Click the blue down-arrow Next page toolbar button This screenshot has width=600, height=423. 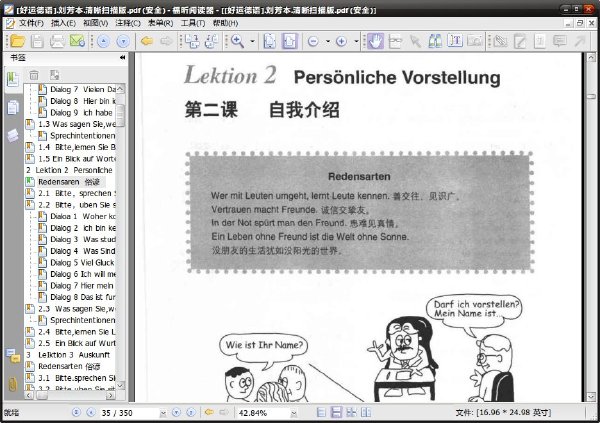123,41
